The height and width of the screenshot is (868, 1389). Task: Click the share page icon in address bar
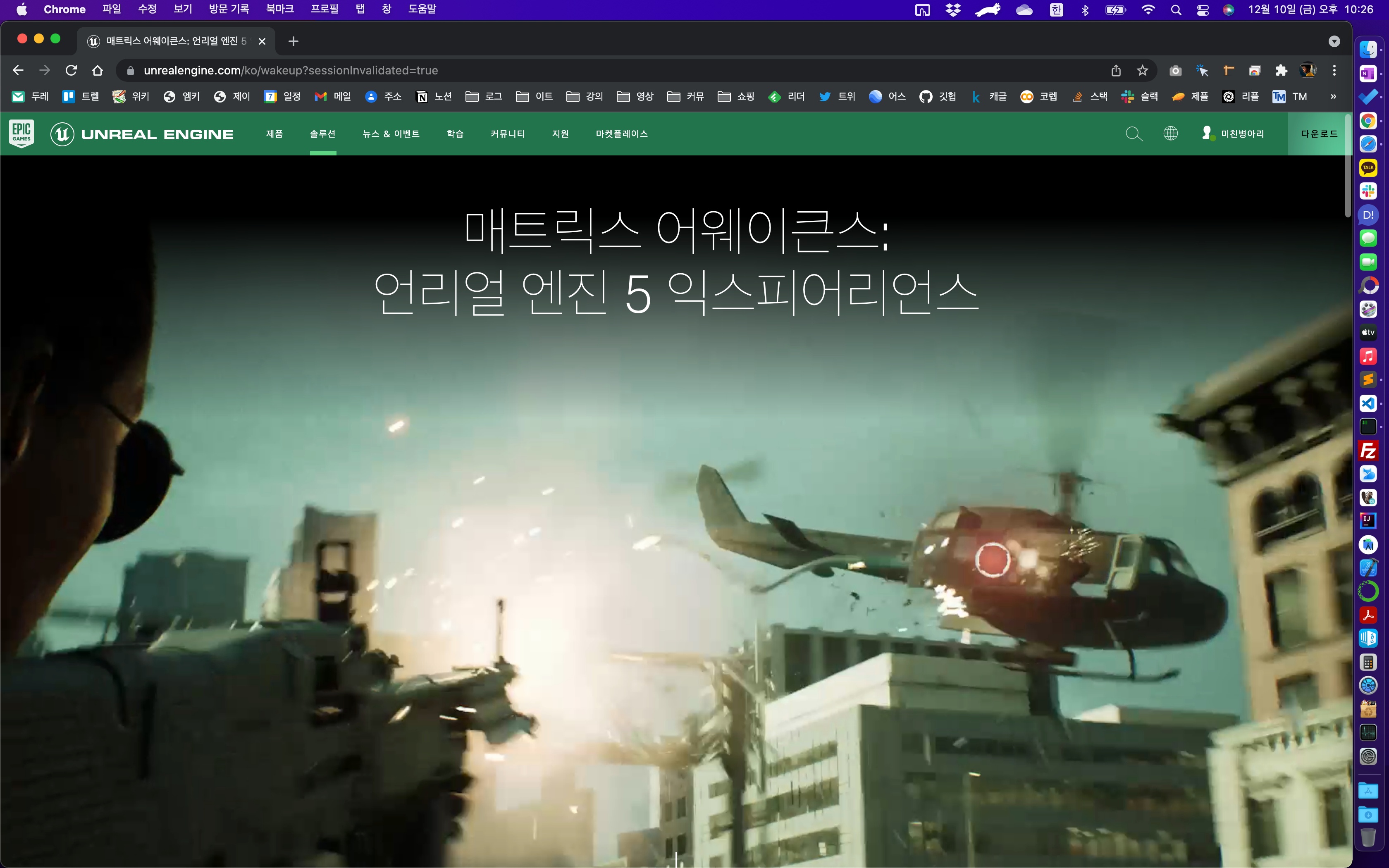coord(1116,71)
